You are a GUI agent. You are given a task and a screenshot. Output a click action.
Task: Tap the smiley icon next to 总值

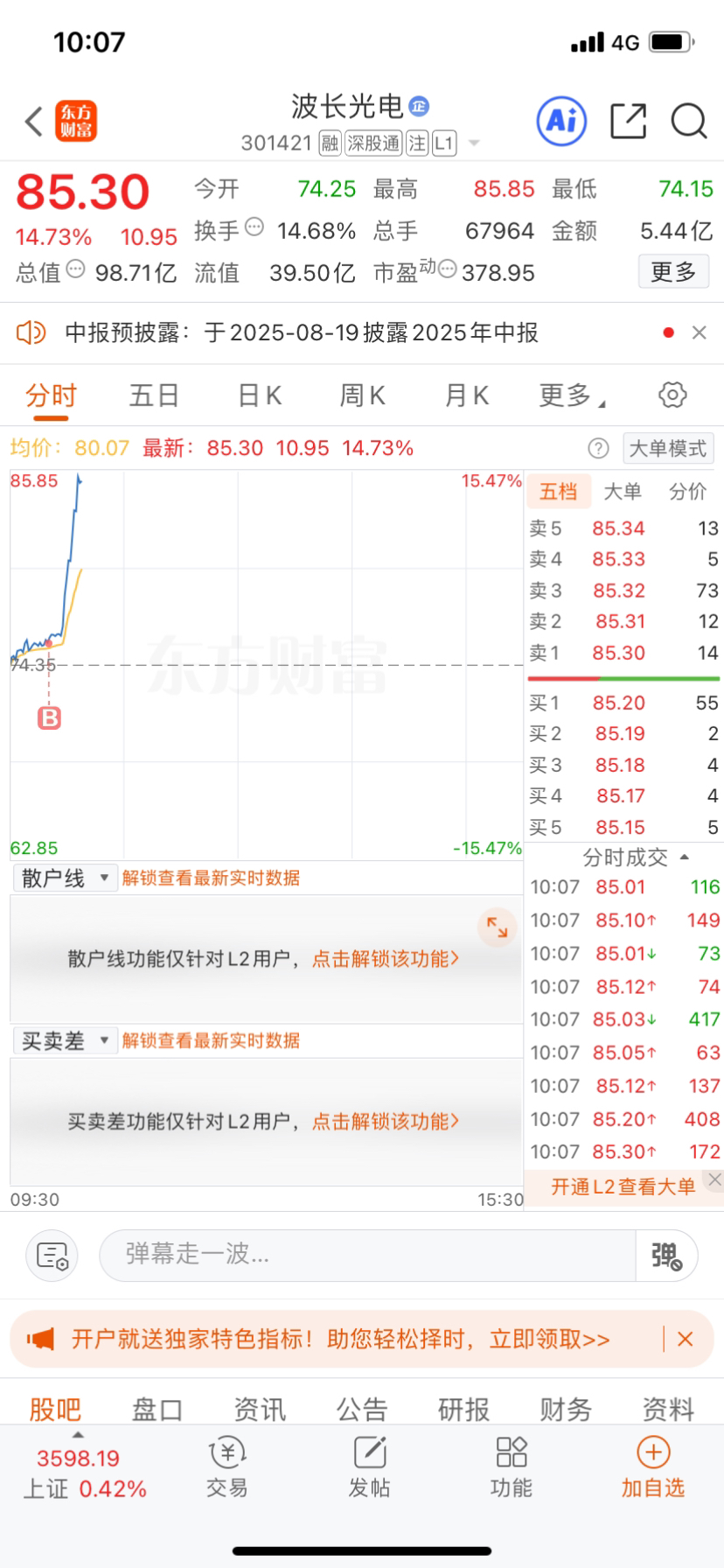pyautogui.click(x=76, y=269)
